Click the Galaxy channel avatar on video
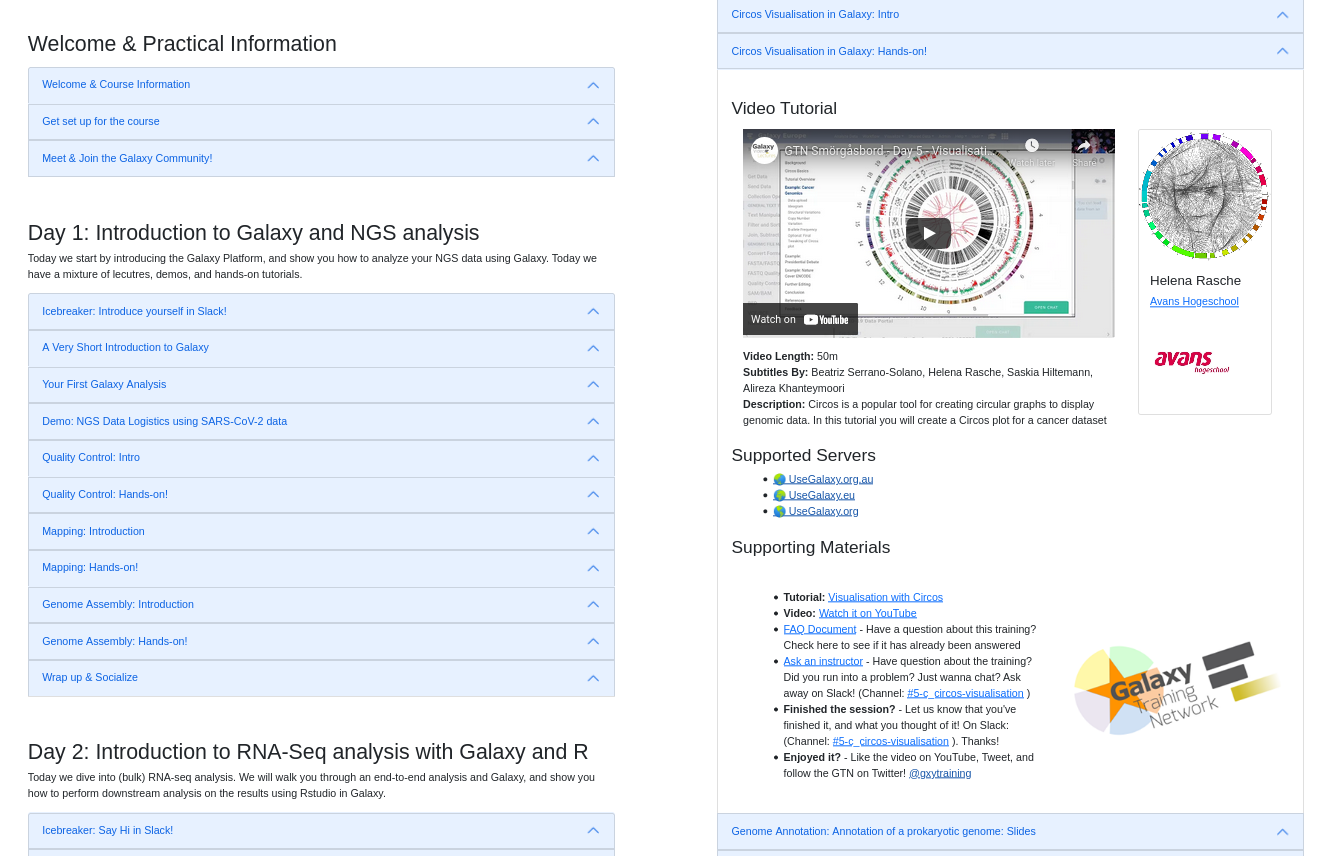This screenshot has width=1317, height=856. 764,150
